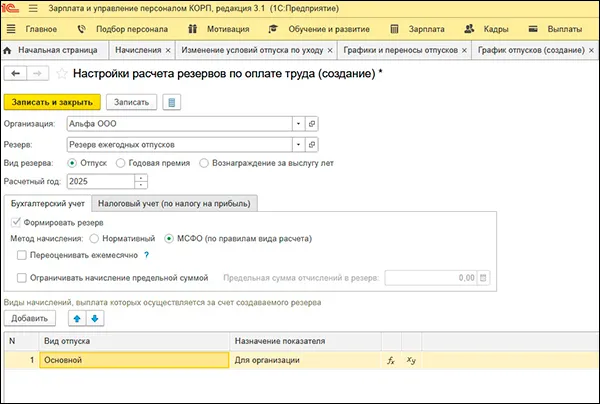Toggle Ограничивать начисление предельной суммой checkbox
The height and width of the screenshot is (404, 600).
(x=22, y=277)
